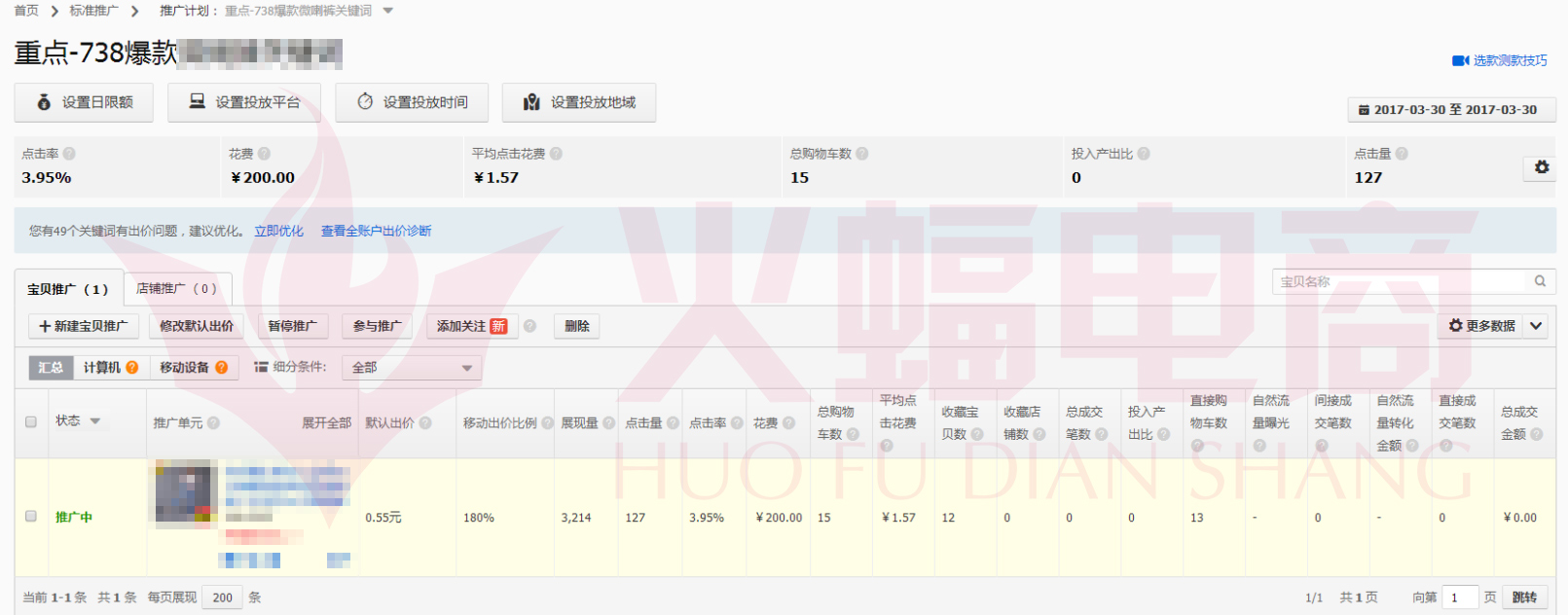Click the orange help icon on 移动设备 tab
Image resolution: width=1568 pixels, height=615 pixels.
[221, 367]
